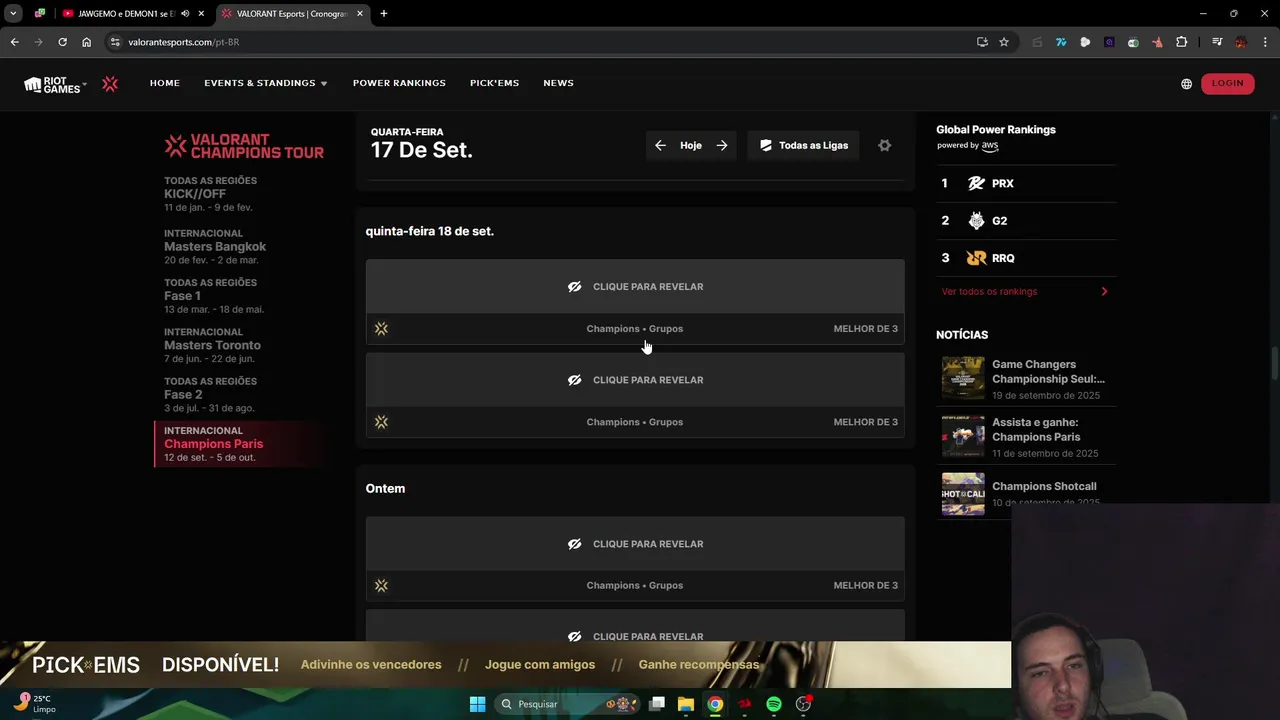Go to previous day with left arrow

[660, 146]
